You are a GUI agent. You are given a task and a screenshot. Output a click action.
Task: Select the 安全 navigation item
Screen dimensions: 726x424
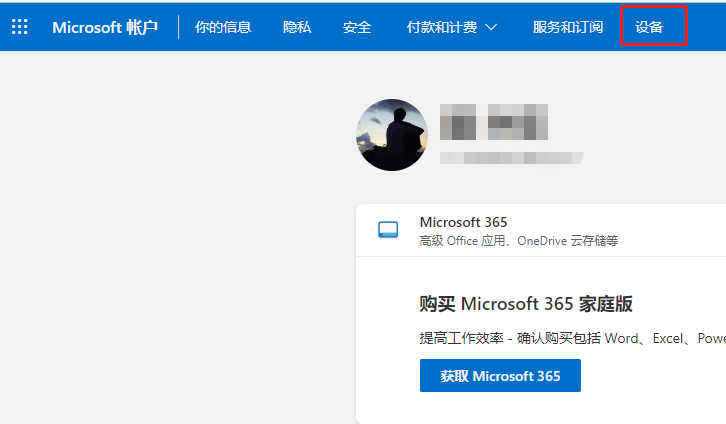tap(357, 27)
